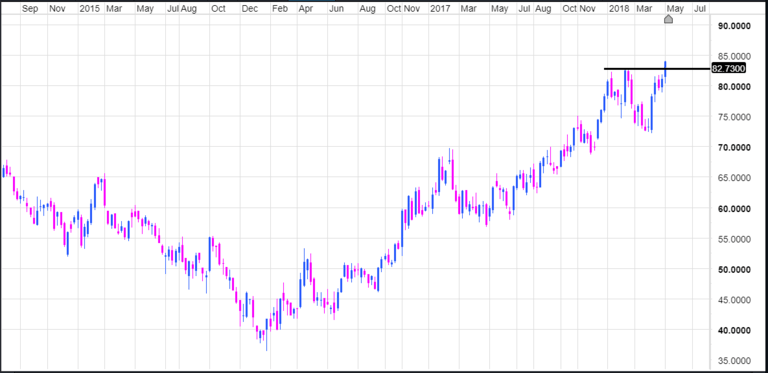This screenshot has height=373, width=768.
Task: Click the Sep label on the time axis
Action: (x=30, y=9)
